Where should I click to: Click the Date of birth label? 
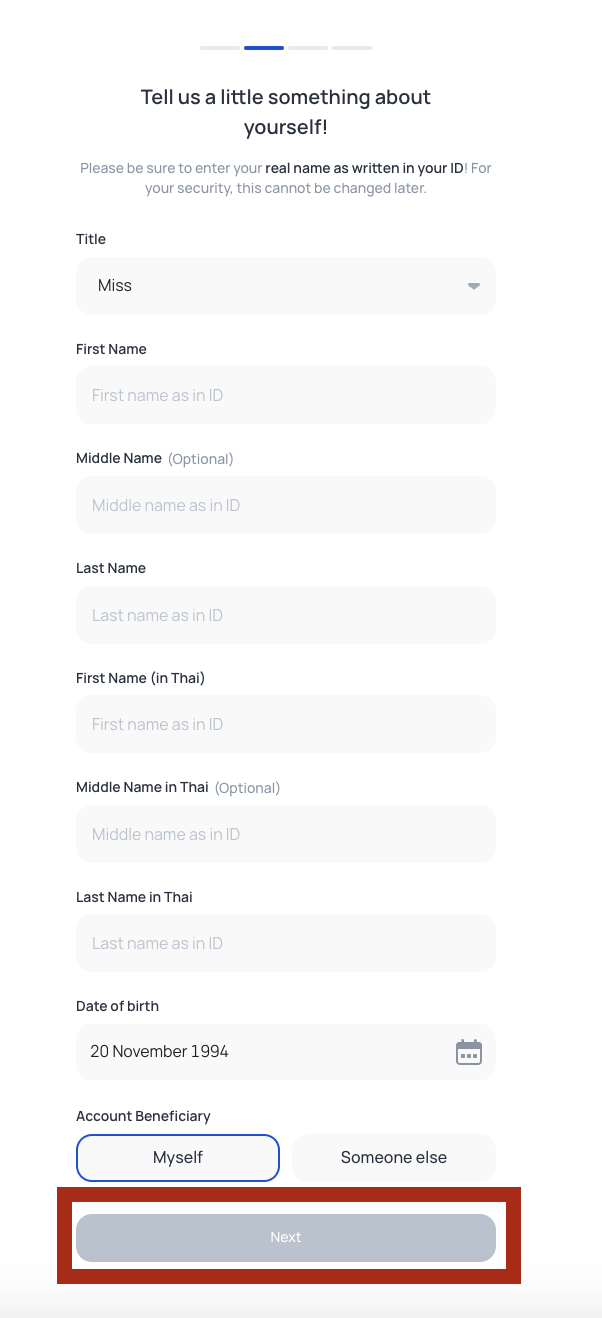tap(117, 1006)
